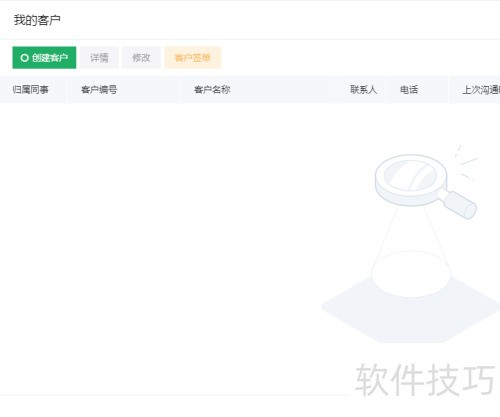
Task: Sort by the 归属同事 column header
Action: (x=31, y=90)
